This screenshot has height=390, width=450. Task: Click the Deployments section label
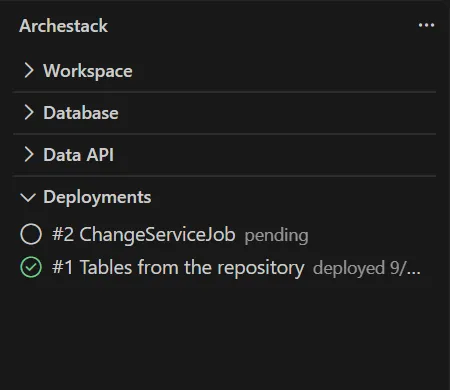(x=97, y=197)
